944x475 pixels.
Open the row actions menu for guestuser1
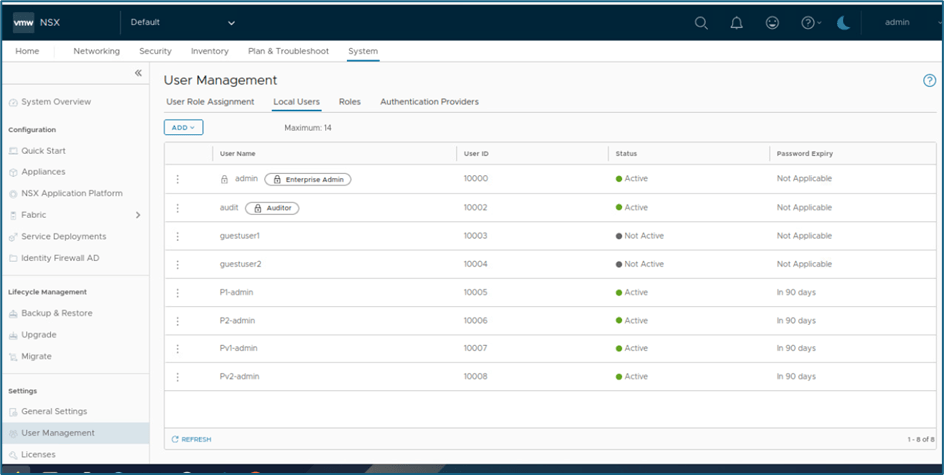coord(177,236)
